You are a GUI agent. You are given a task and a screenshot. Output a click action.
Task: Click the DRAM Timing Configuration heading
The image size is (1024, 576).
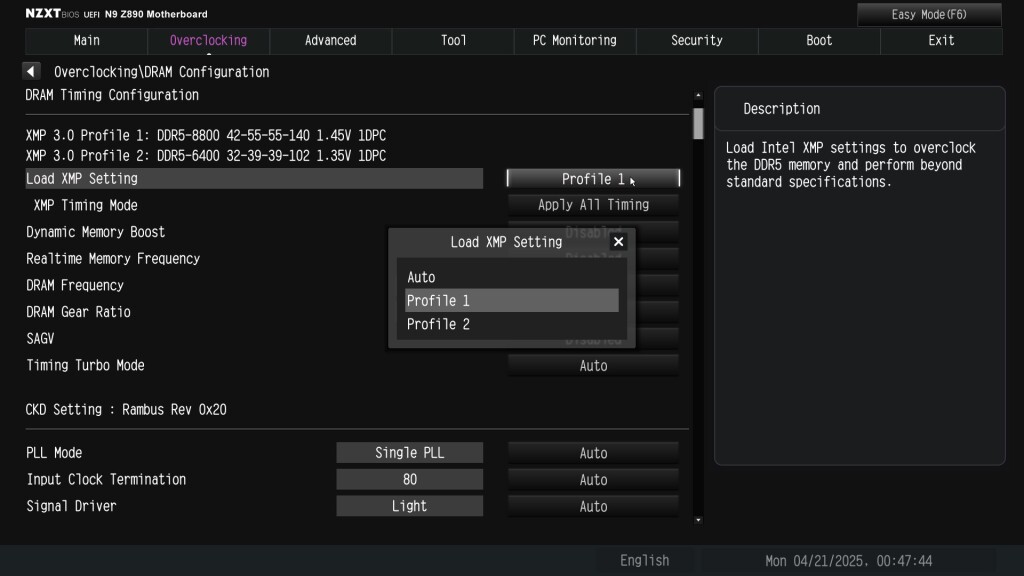tap(112, 95)
